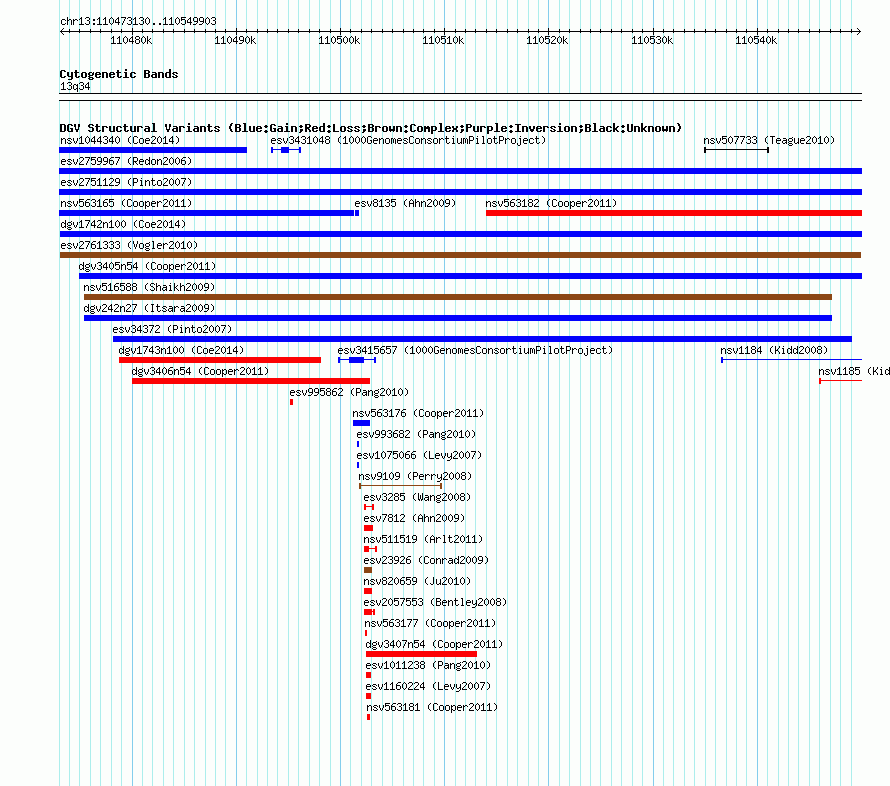Click the esv2759967 (Redon2006) label
Image resolution: width=890 pixels, height=786 pixels.
pos(126,161)
